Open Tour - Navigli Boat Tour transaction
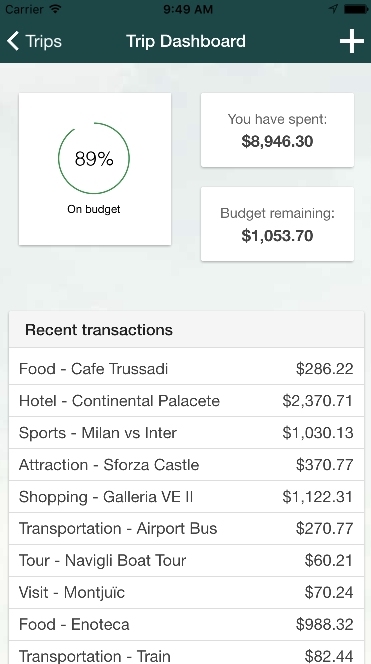This screenshot has width=371, height=664. click(x=186, y=561)
